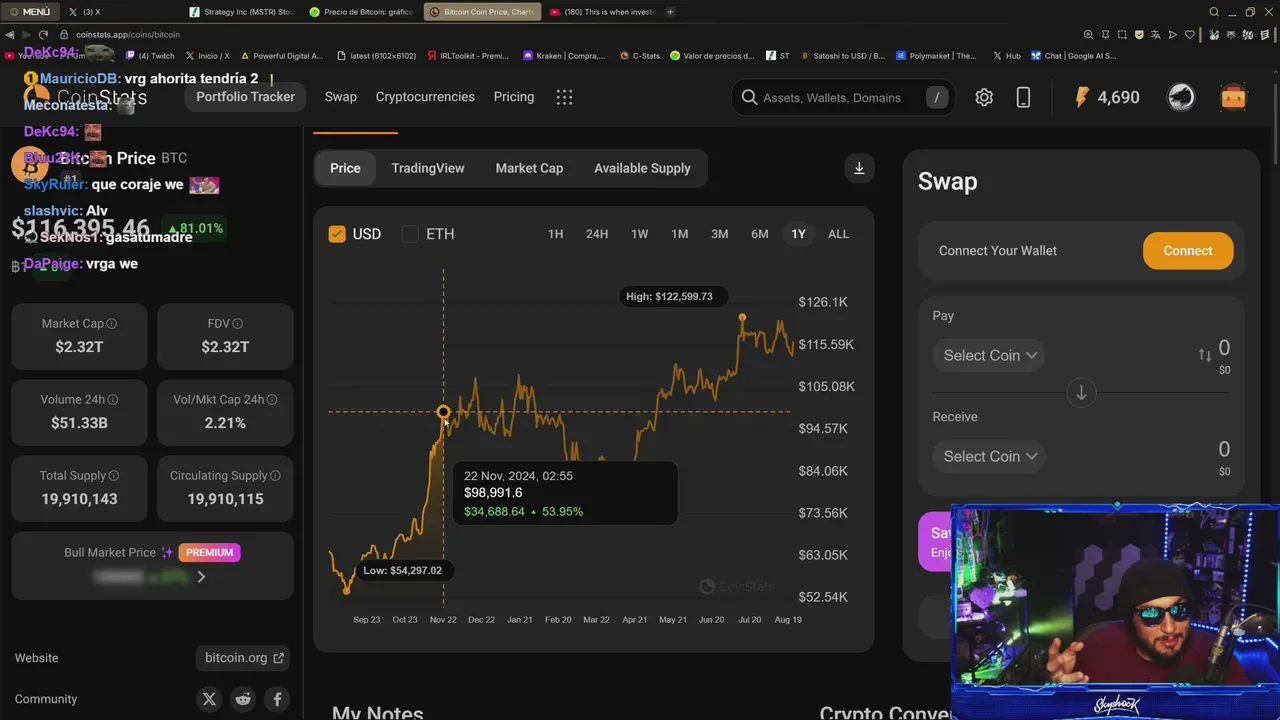Screen dimensions: 1280x720
Task: Click the Pay amount field showing 0
Action: coord(1224,348)
